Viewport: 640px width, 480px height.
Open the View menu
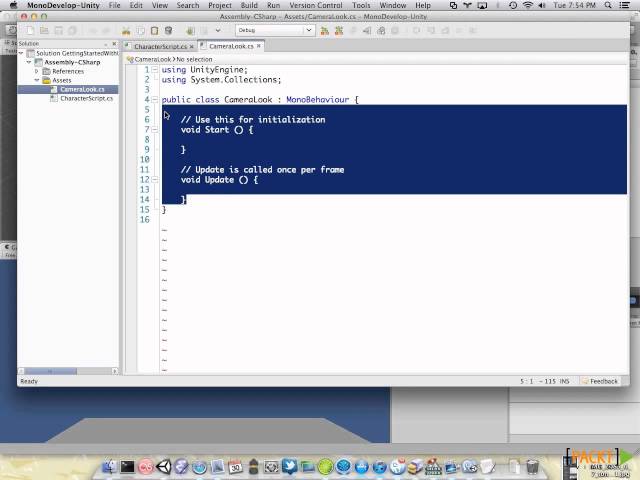[x=160, y=5]
